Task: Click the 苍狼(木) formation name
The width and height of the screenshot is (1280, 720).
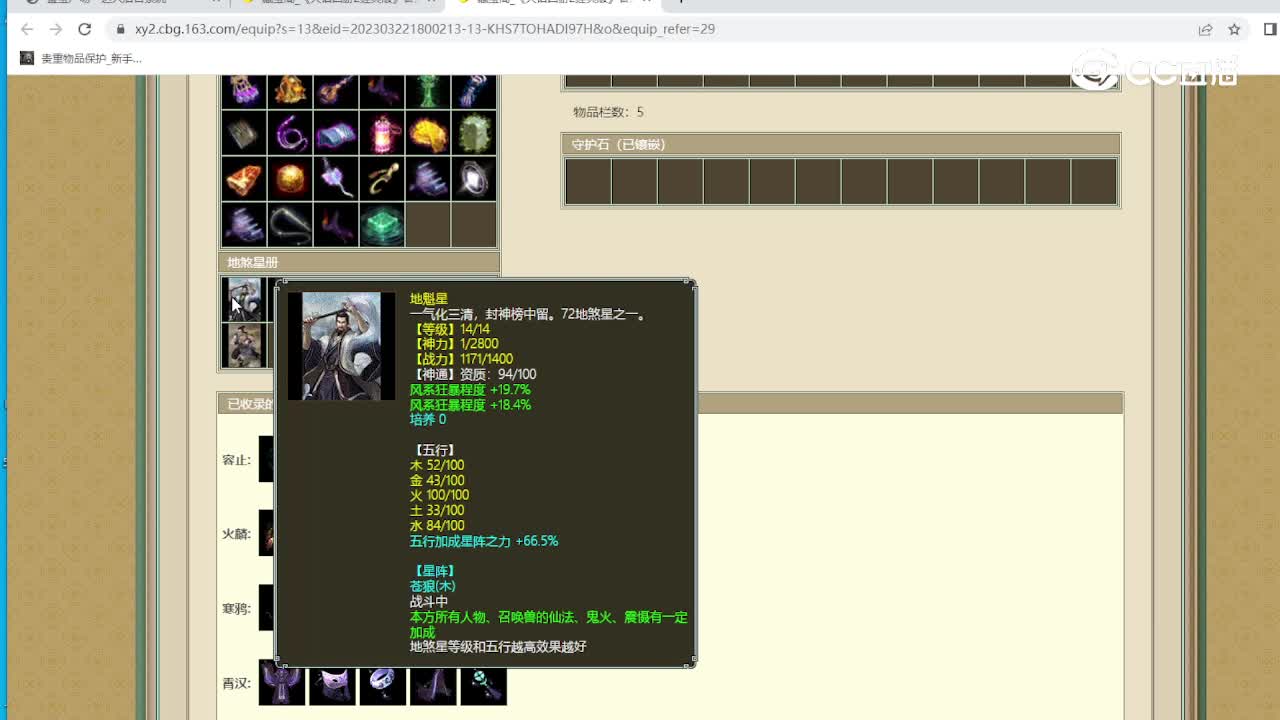Action: point(433,586)
